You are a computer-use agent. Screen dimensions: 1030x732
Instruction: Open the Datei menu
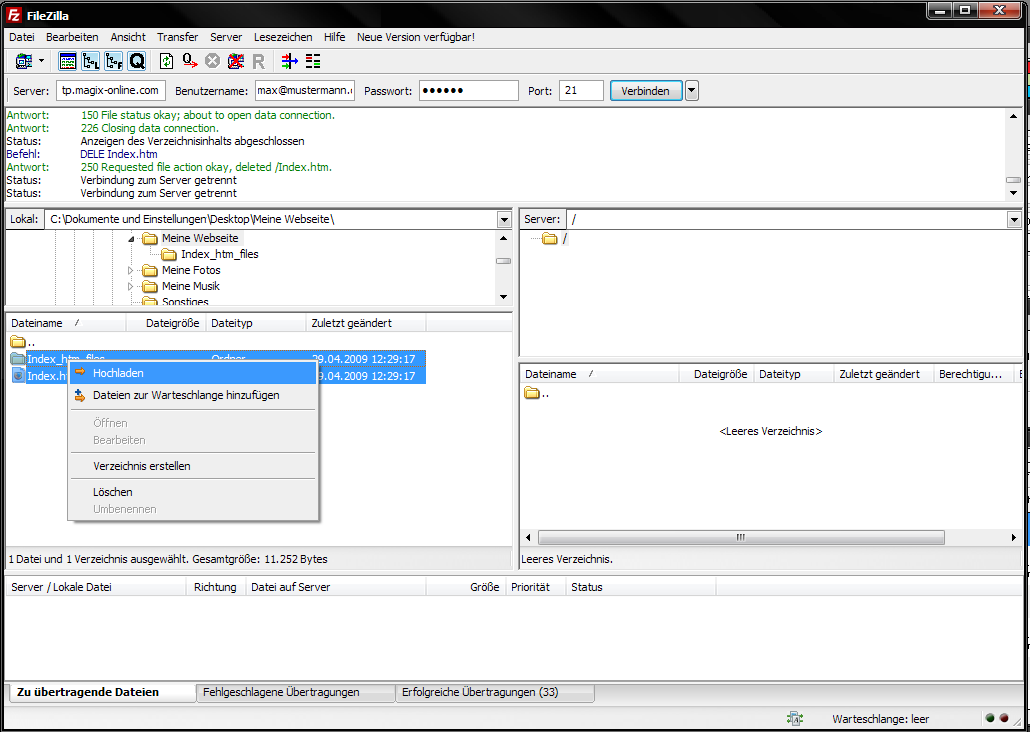(x=22, y=37)
